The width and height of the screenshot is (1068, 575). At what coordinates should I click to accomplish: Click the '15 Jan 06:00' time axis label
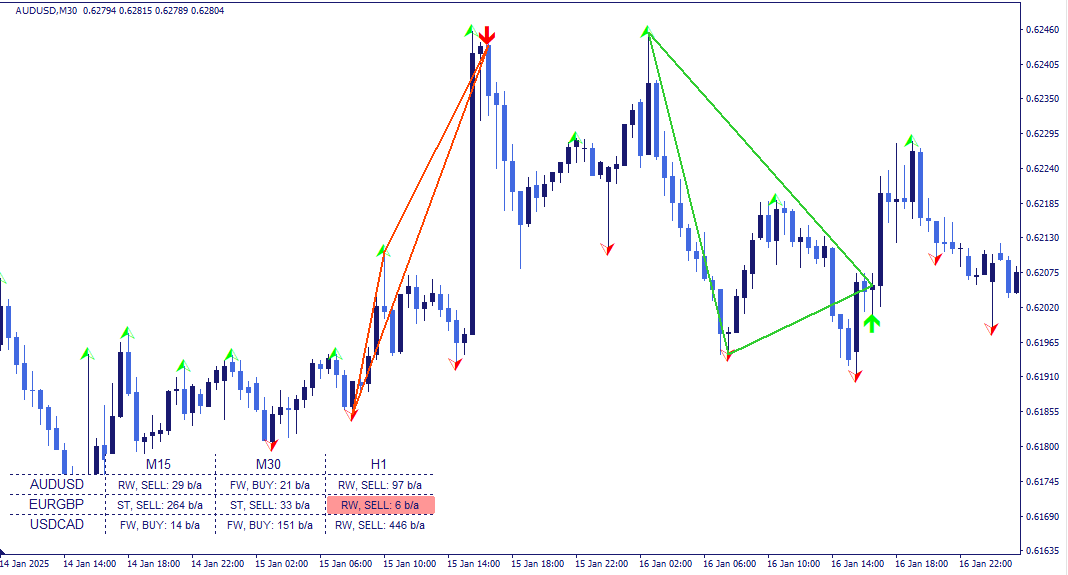click(x=346, y=564)
